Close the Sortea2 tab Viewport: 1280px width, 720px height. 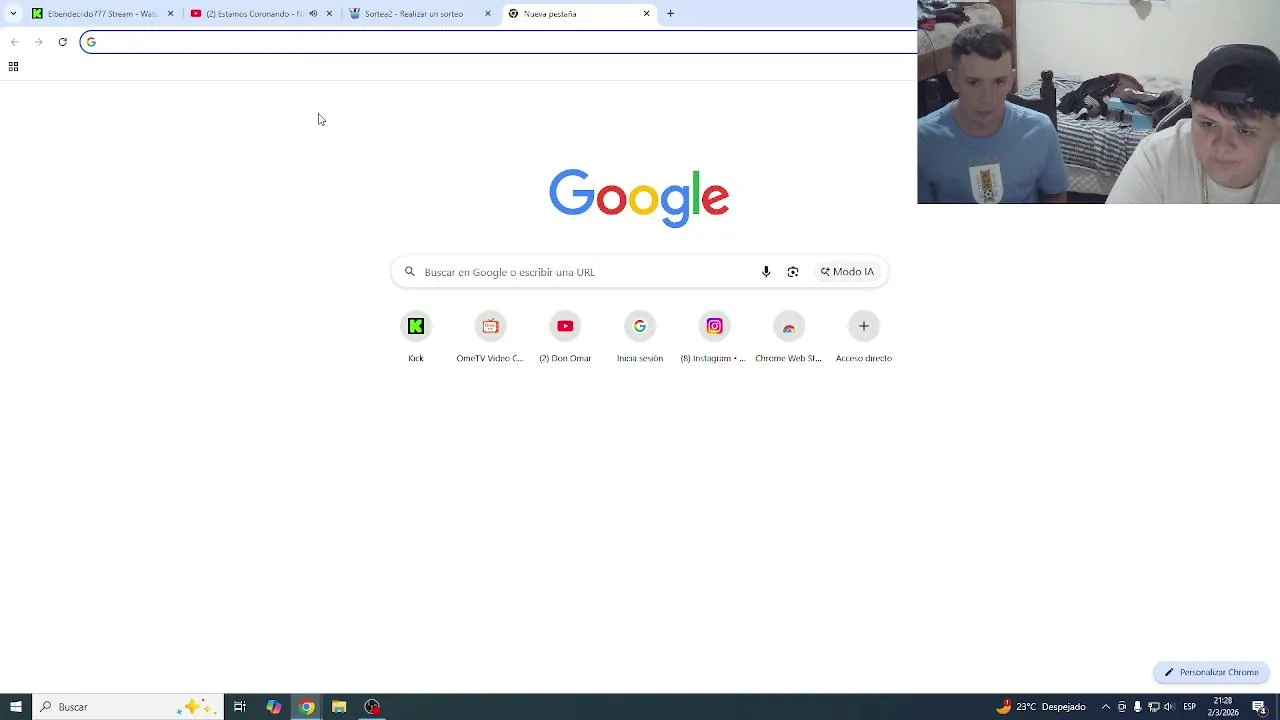click(488, 14)
